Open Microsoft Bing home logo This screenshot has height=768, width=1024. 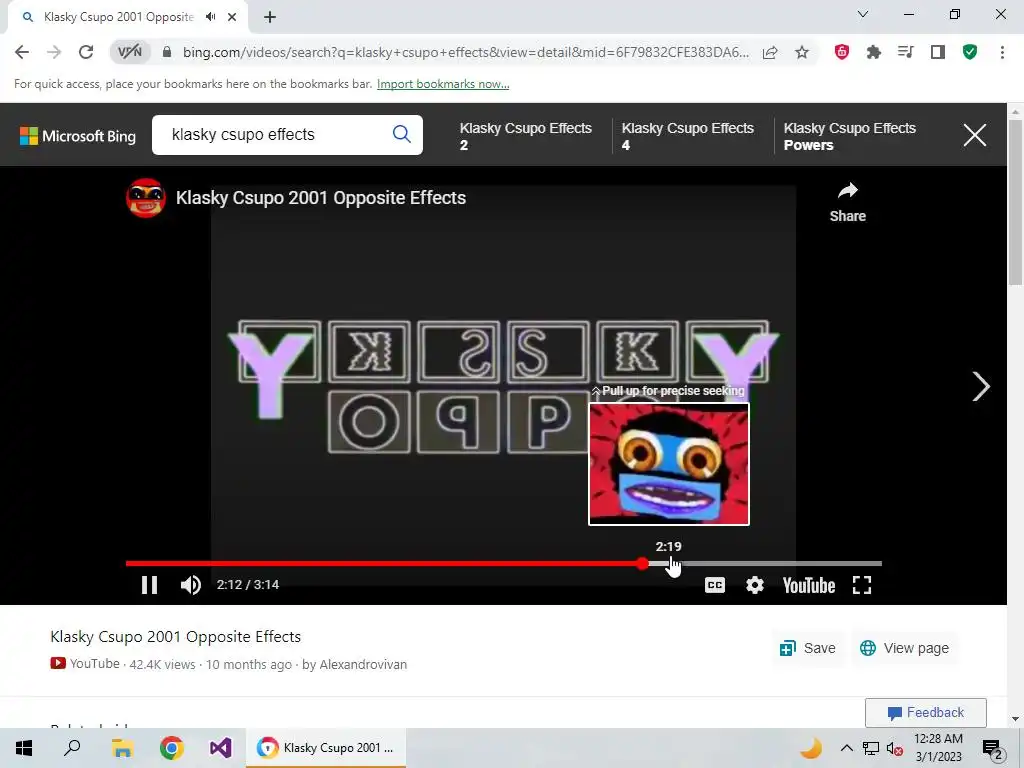[78, 136]
